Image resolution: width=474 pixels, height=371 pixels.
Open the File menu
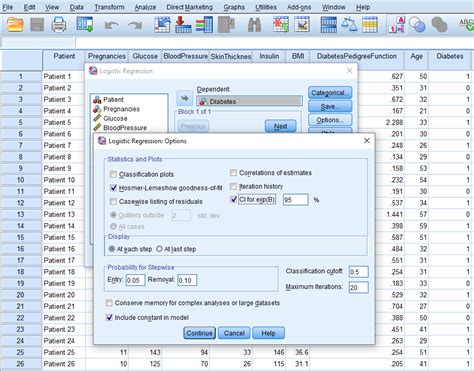(8, 7)
